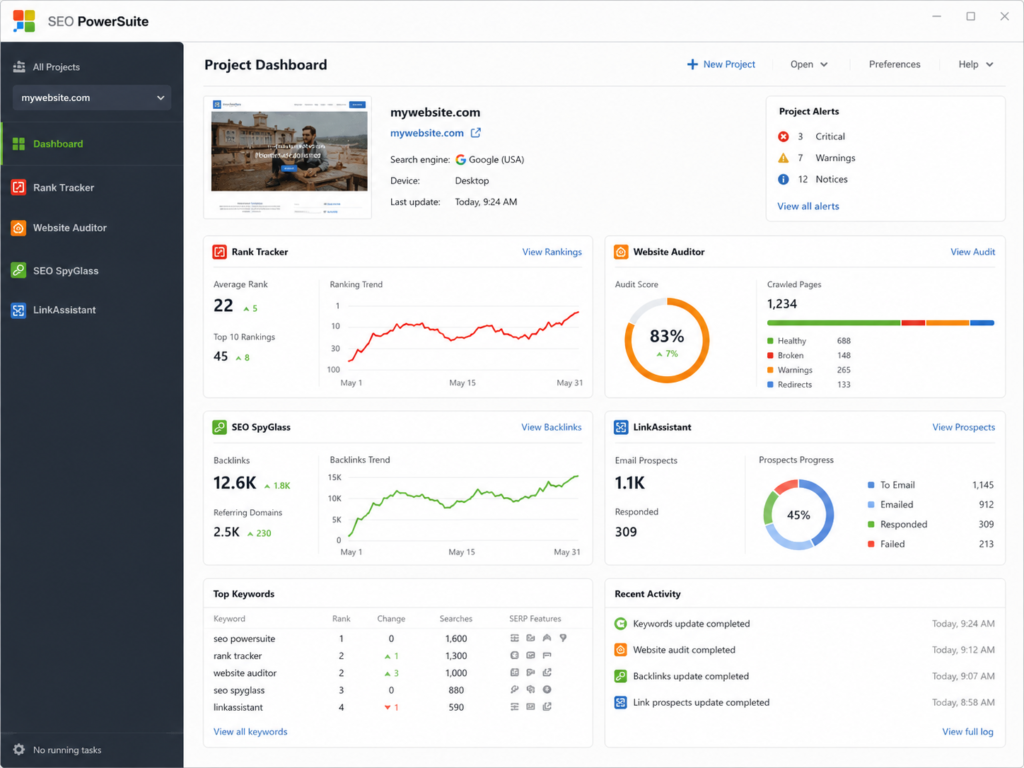Expand the mywebsite.com project dropdown
The image size is (1024, 768).
92,98
